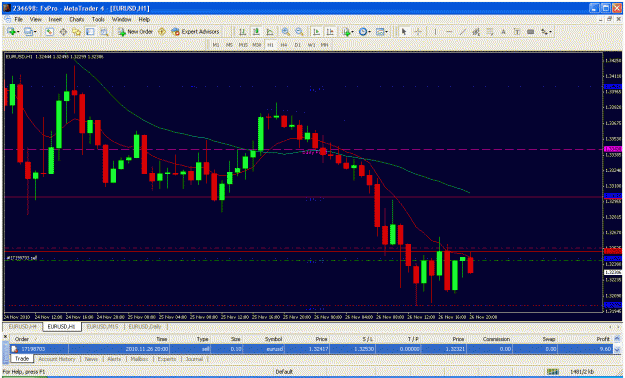Switch to the EURUSD,H4 chart tab
625x378 pixels.
[22, 327]
